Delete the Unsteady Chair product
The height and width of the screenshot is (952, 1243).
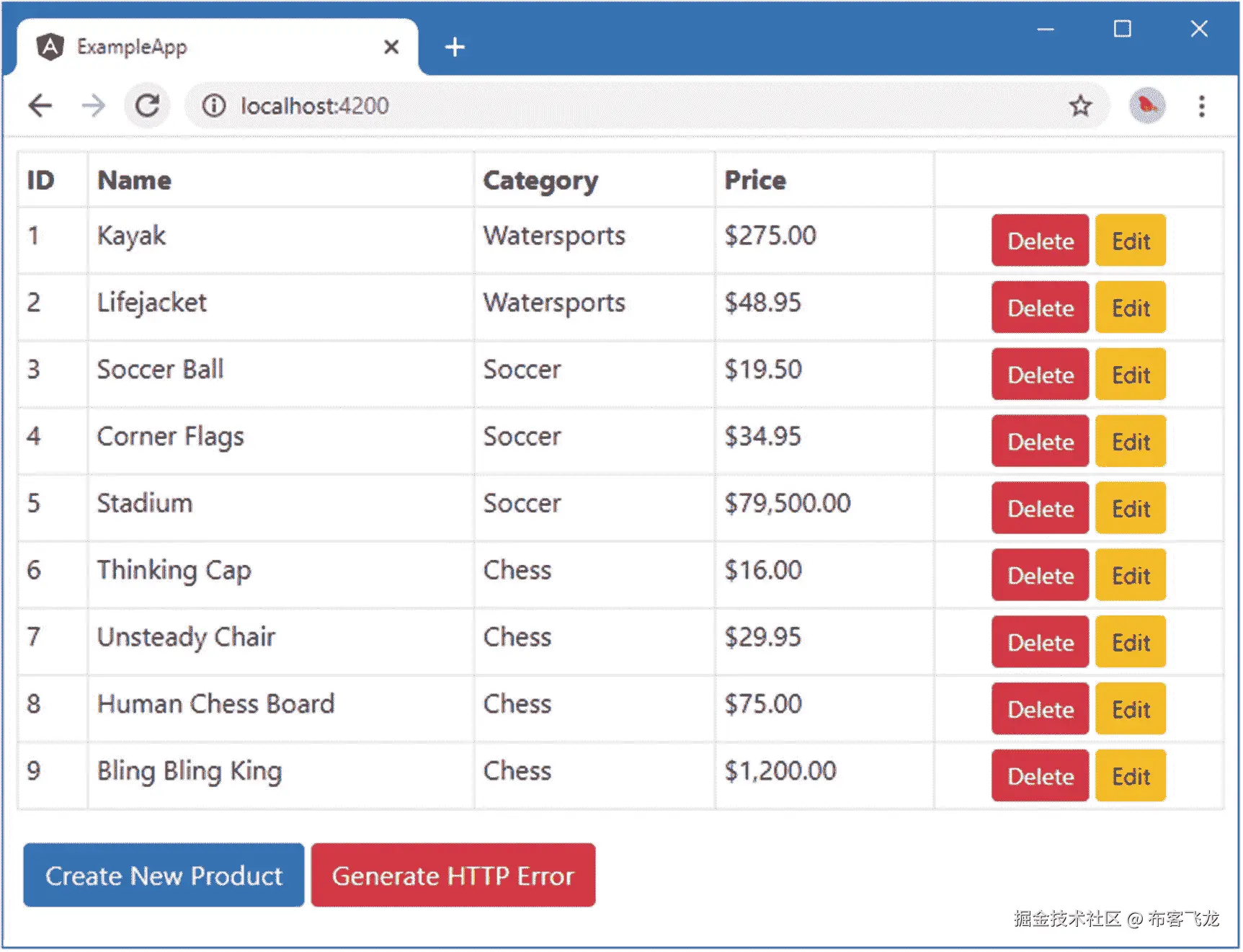tap(1040, 642)
